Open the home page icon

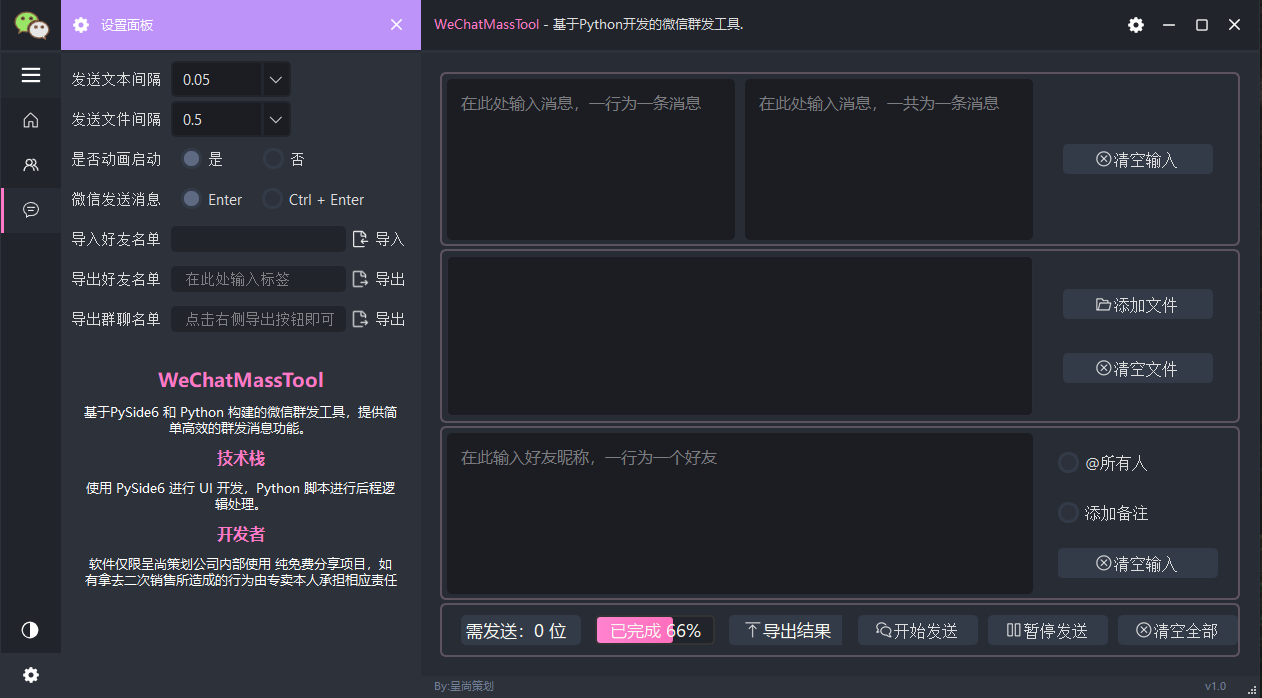click(31, 120)
